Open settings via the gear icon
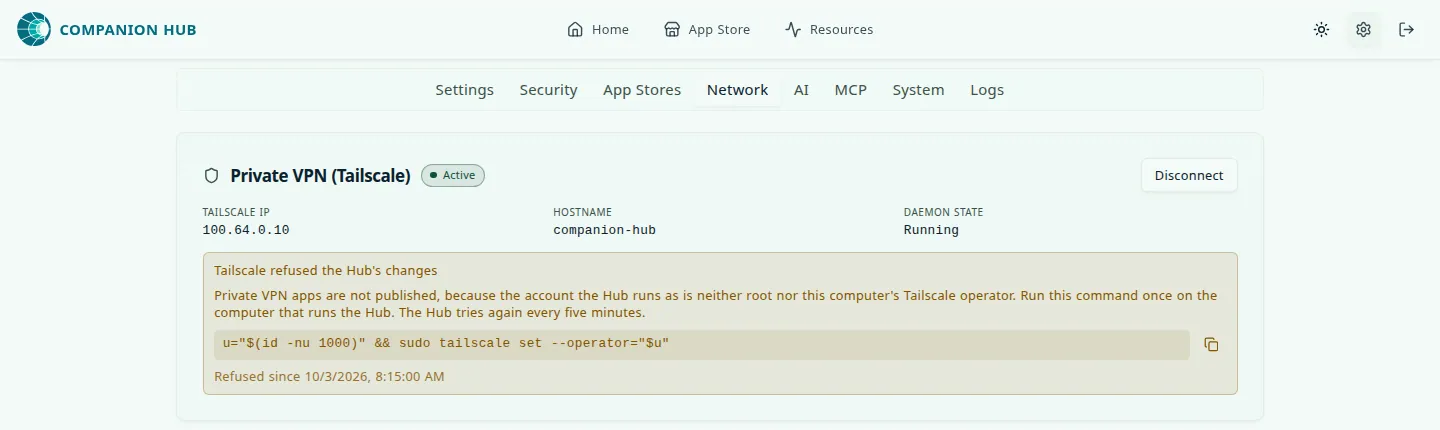1440x430 pixels. point(1363,30)
